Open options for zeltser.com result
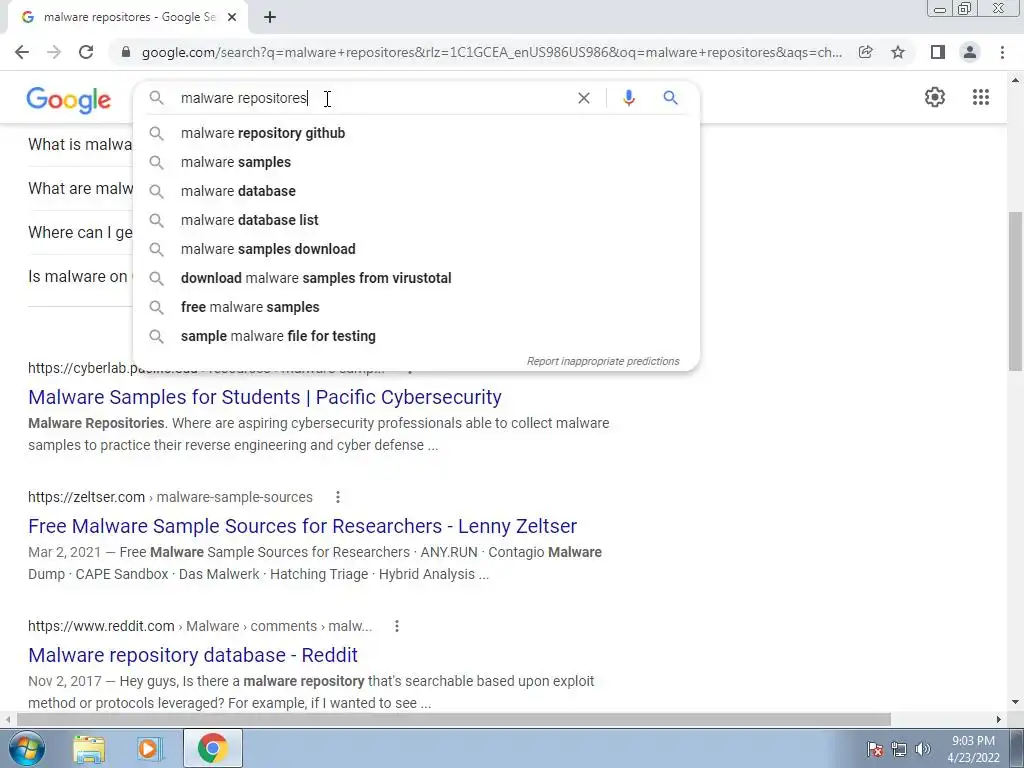This screenshot has height=768, width=1024. pyautogui.click(x=338, y=497)
